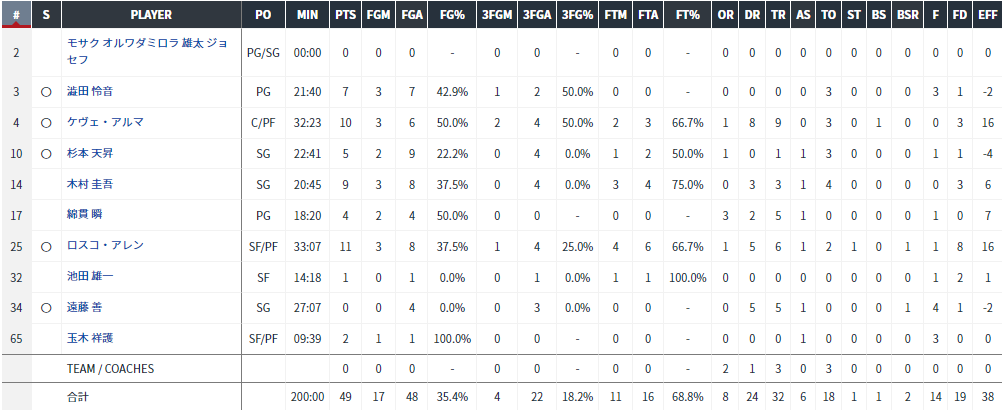
Task: Click the EFF column header
Action: 985,15
